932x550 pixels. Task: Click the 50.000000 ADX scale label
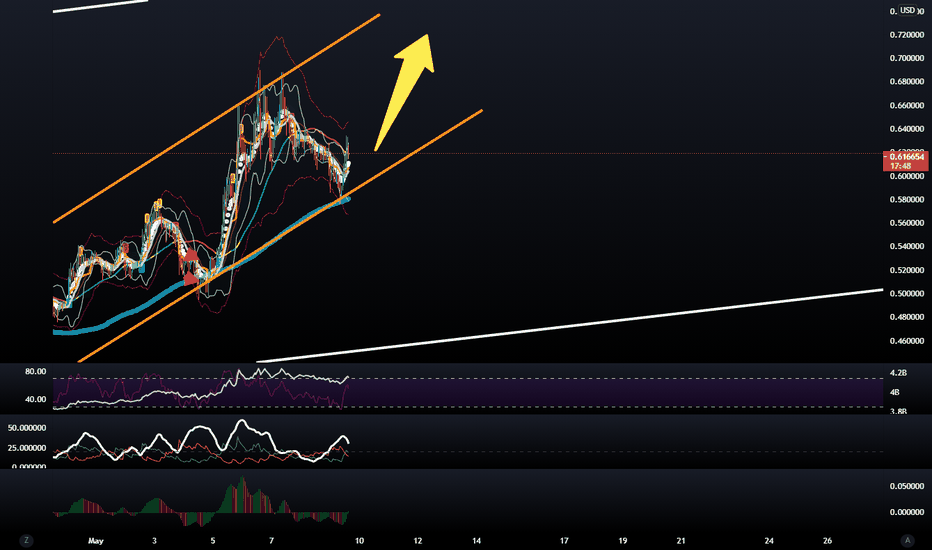[x=27, y=428]
